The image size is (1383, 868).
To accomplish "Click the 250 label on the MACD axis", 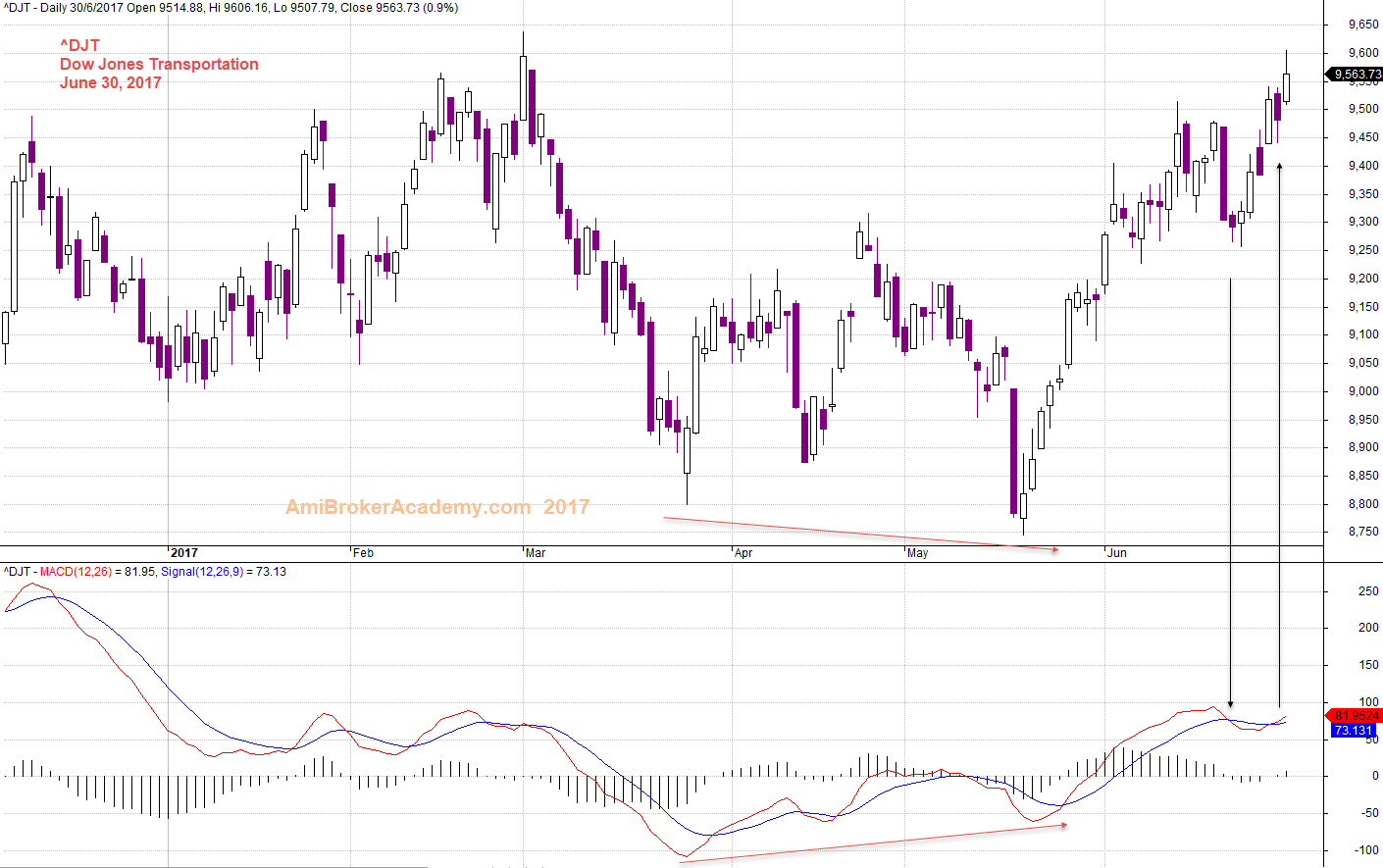I will (1368, 591).
